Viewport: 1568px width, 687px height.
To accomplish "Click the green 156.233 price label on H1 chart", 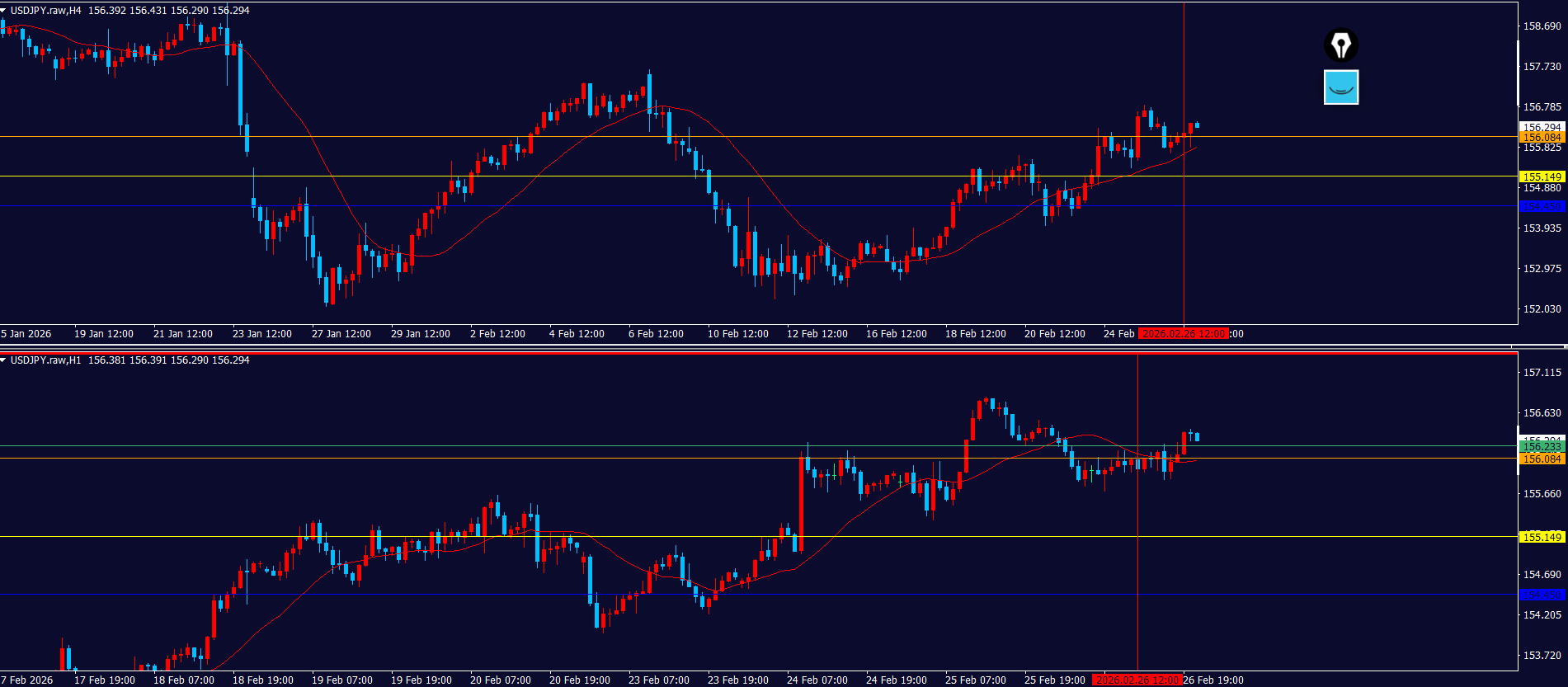I will [x=1541, y=447].
